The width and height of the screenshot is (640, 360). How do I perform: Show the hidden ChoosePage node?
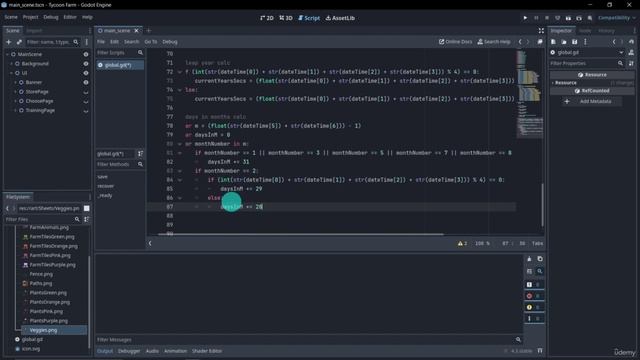click(x=86, y=102)
